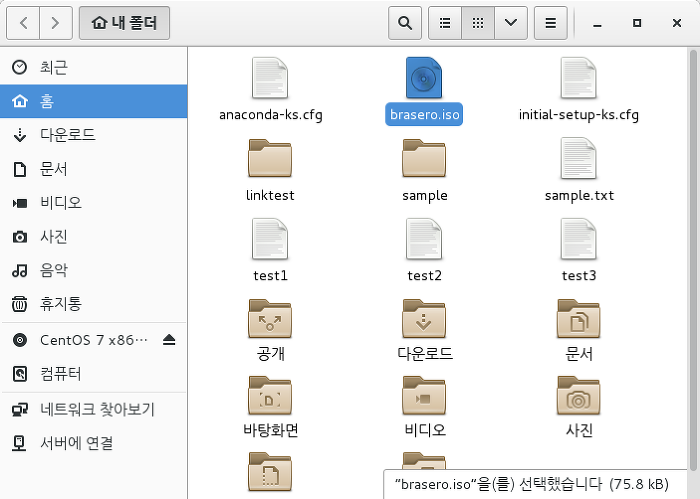
Task: Switch to list view
Action: pyautogui.click(x=445, y=23)
